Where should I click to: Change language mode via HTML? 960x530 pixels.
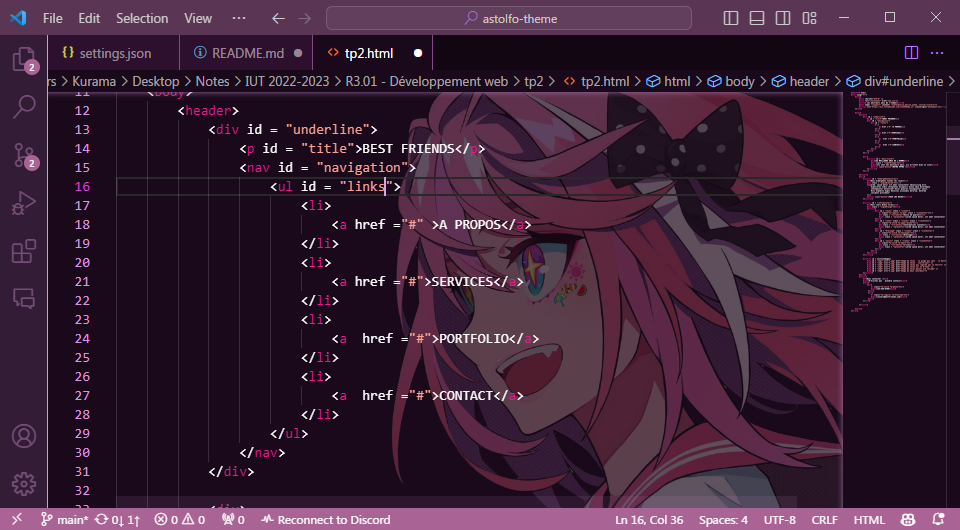click(x=869, y=520)
